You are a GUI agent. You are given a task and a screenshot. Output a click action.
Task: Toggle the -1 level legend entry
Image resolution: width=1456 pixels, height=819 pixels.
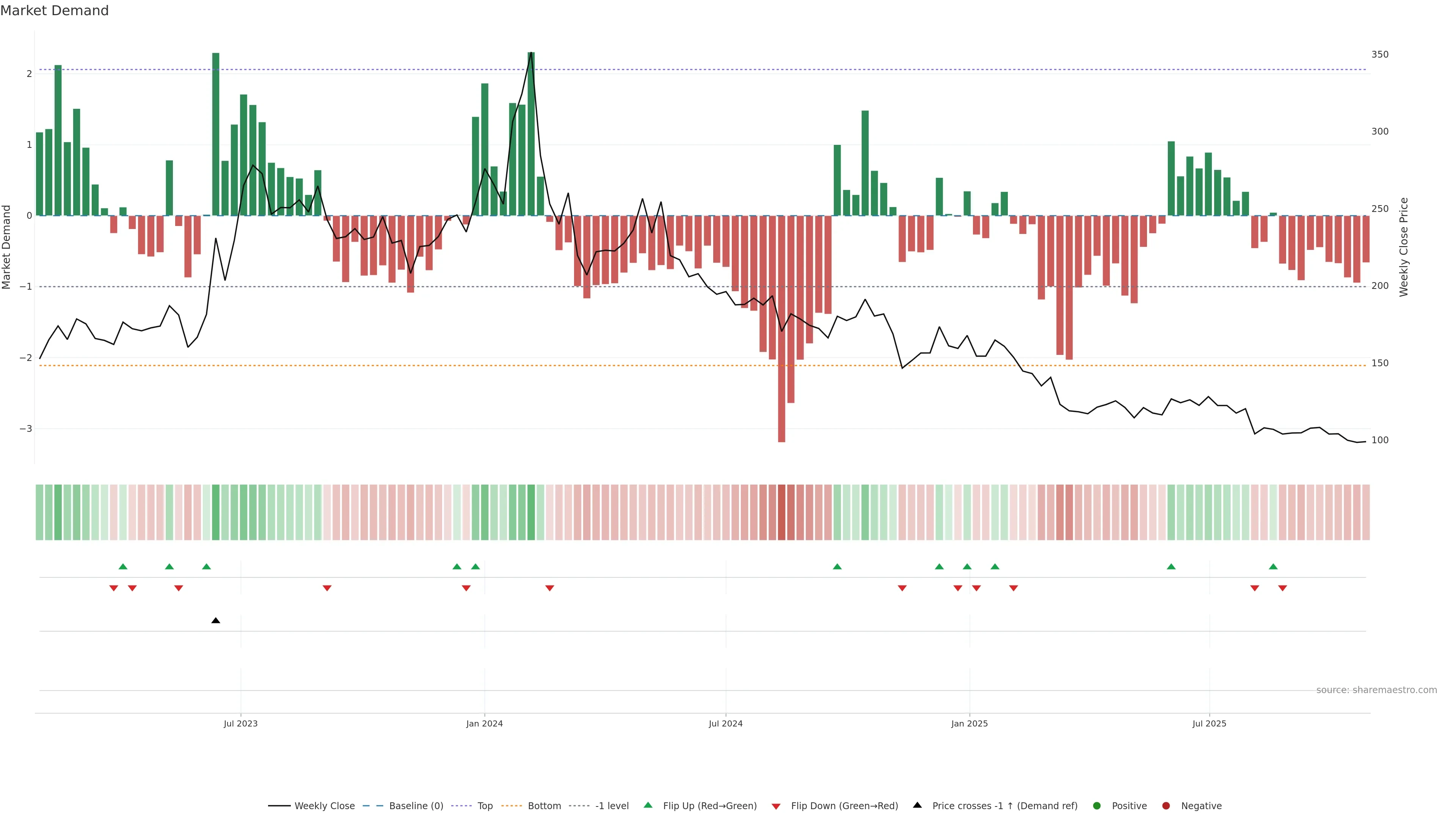(612, 805)
